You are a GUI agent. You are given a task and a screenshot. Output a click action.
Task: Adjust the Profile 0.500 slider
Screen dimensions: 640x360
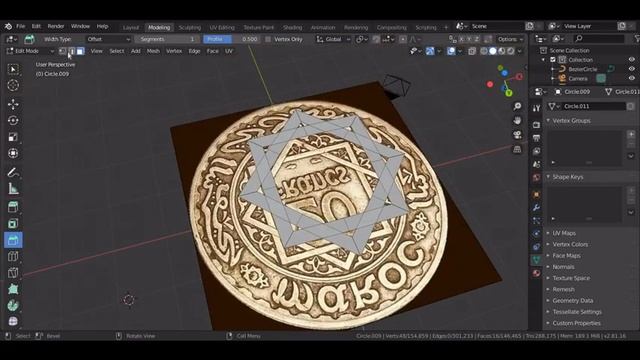click(231, 39)
